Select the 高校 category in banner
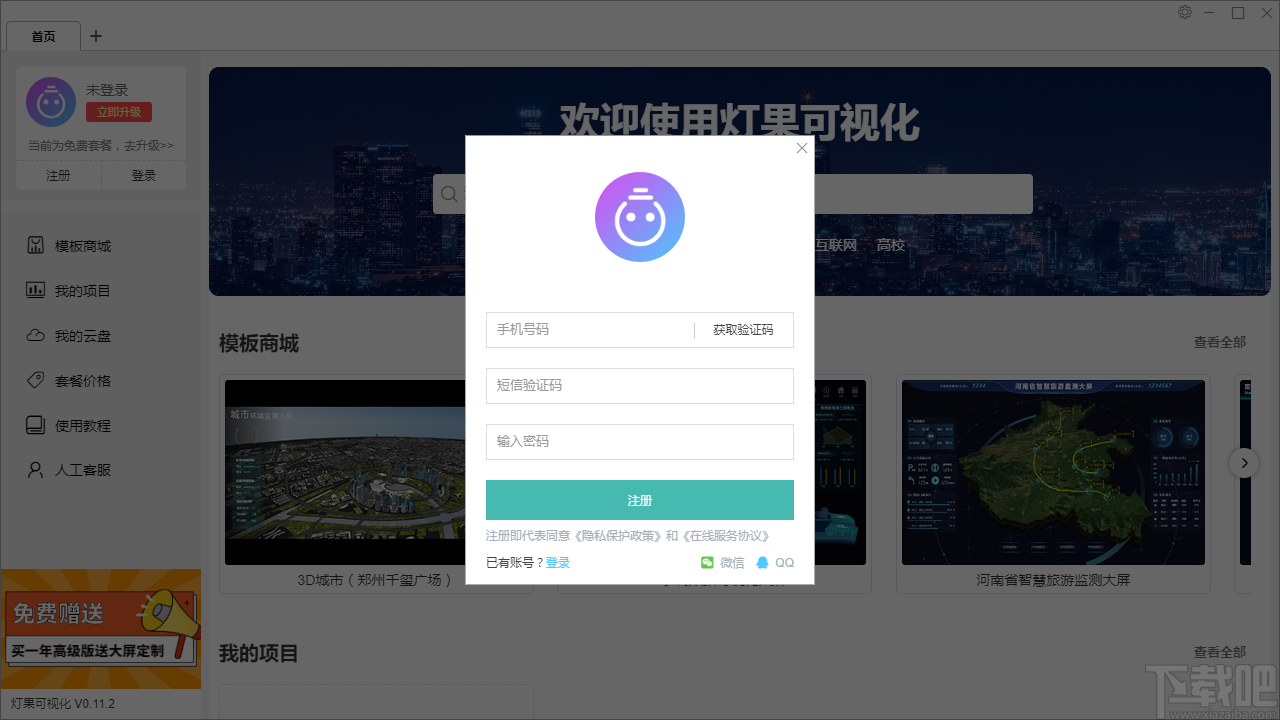The width and height of the screenshot is (1280, 720). point(890,245)
